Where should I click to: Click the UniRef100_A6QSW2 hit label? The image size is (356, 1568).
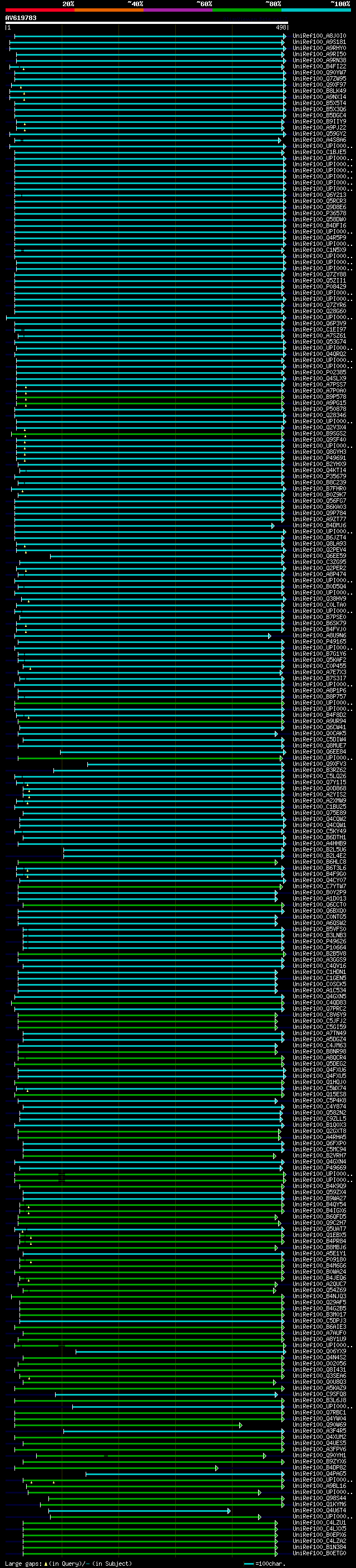click(319, 923)
